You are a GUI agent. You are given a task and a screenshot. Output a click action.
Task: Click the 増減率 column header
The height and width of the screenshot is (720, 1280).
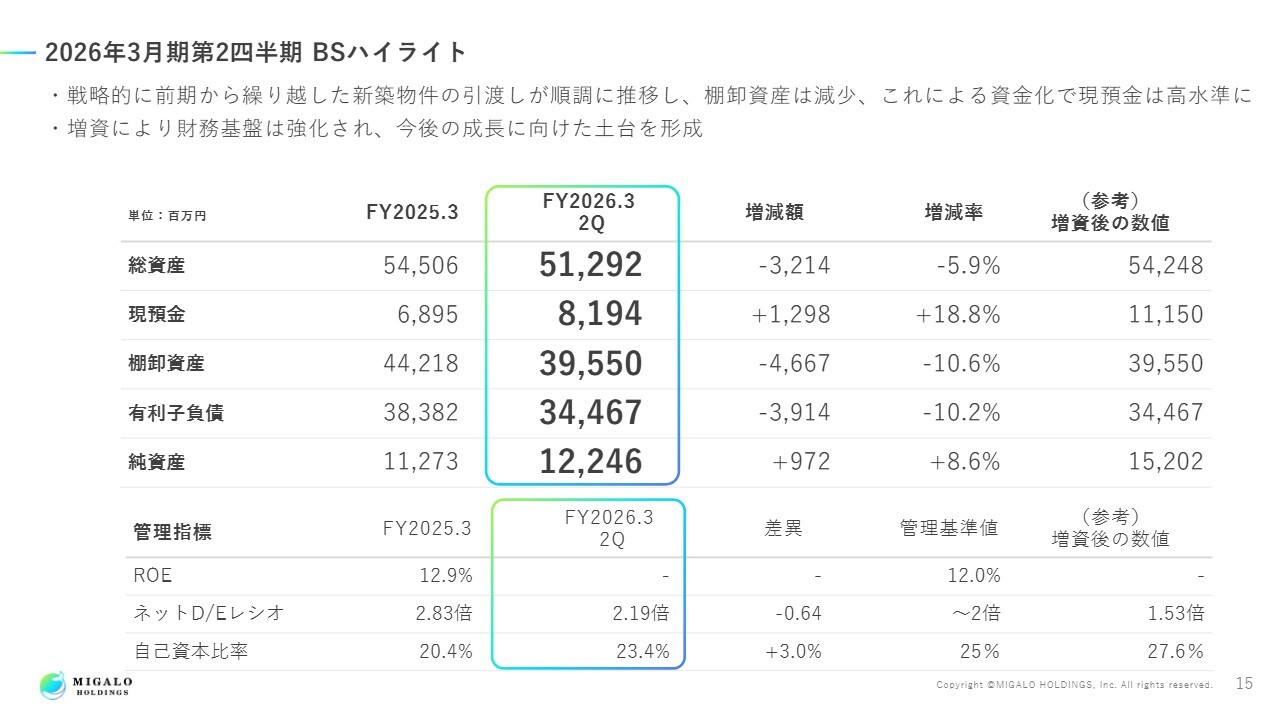point(953,212)
